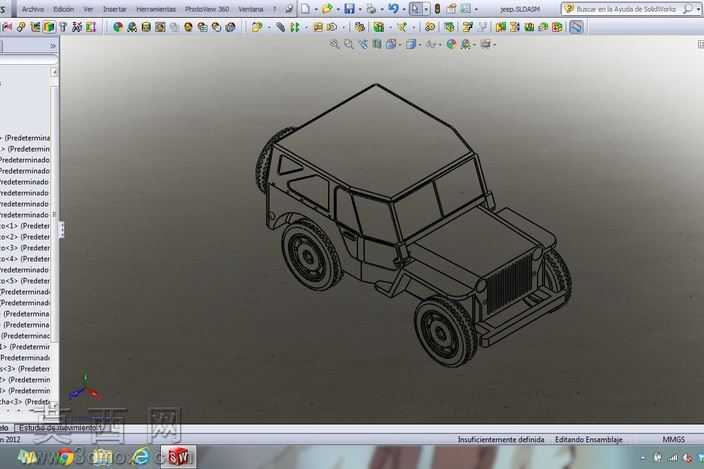Viewport: 704px width, 469px height.
Task: Click the Previous View icon above viewport
Action: [x=363, y=44]
